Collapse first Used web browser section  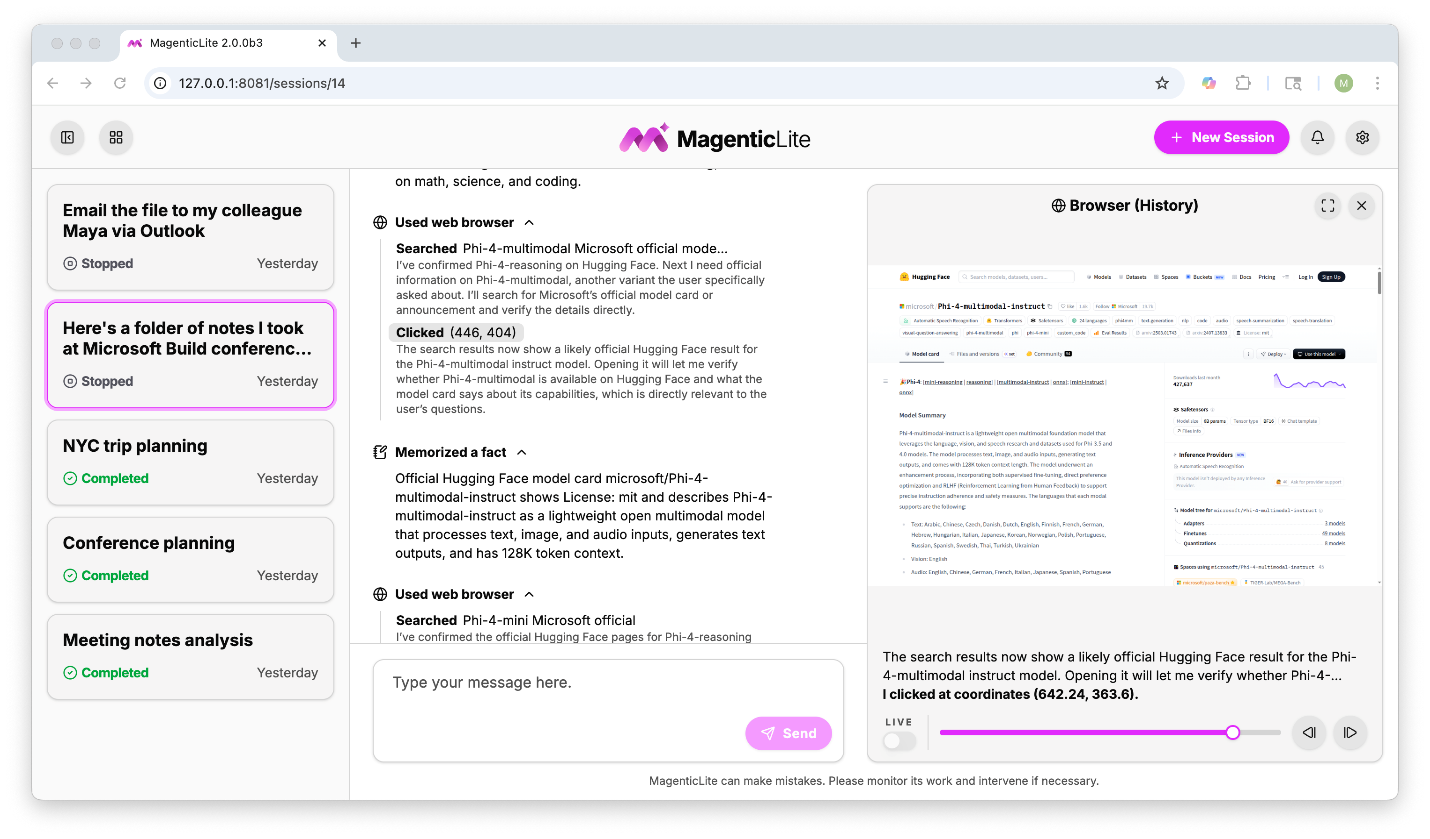point(529,223)
